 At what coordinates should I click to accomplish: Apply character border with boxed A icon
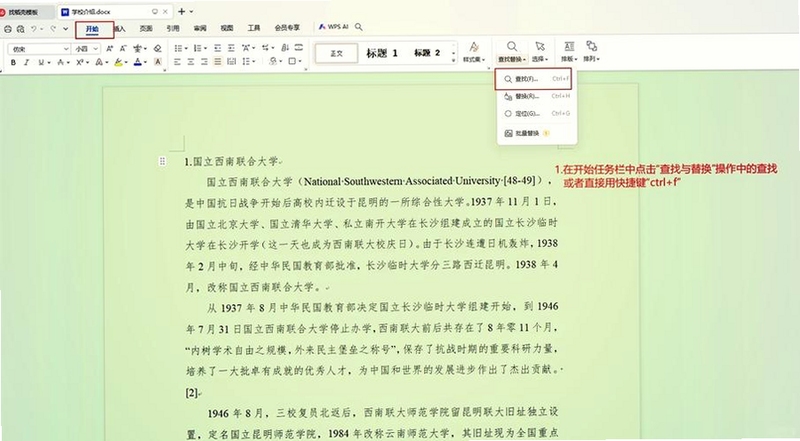[158, 62]
